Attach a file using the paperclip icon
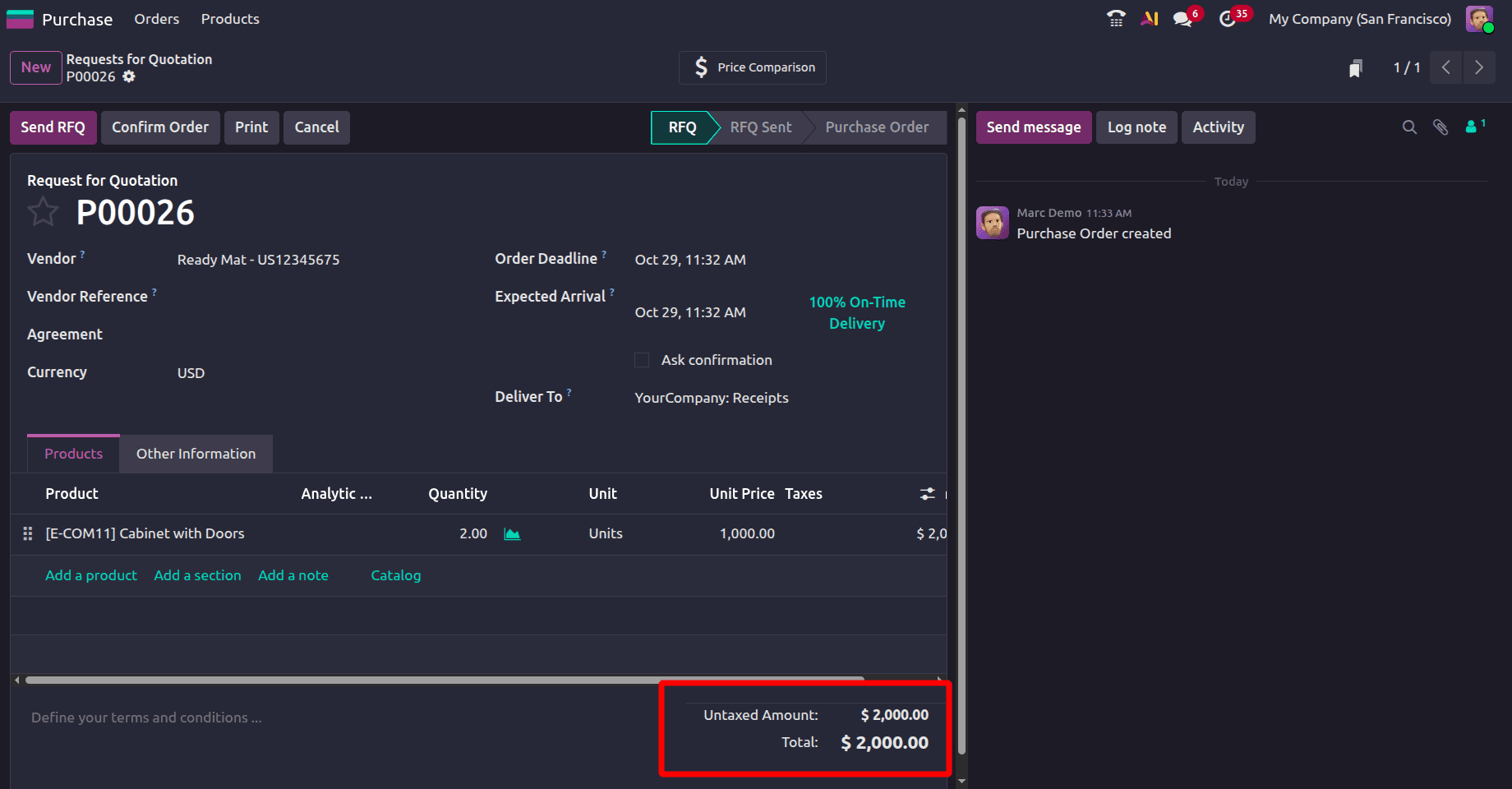The height and width of the screenshot is (789, 1512). [x=1441, y=127]
